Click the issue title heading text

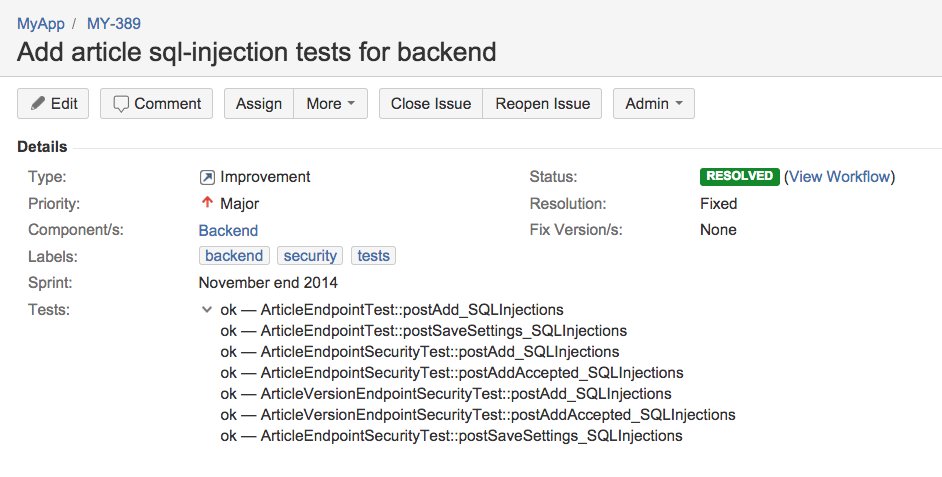256,51
